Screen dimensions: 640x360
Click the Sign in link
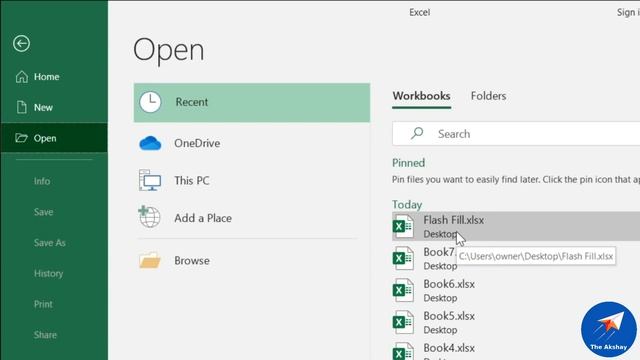click(628, 12)
